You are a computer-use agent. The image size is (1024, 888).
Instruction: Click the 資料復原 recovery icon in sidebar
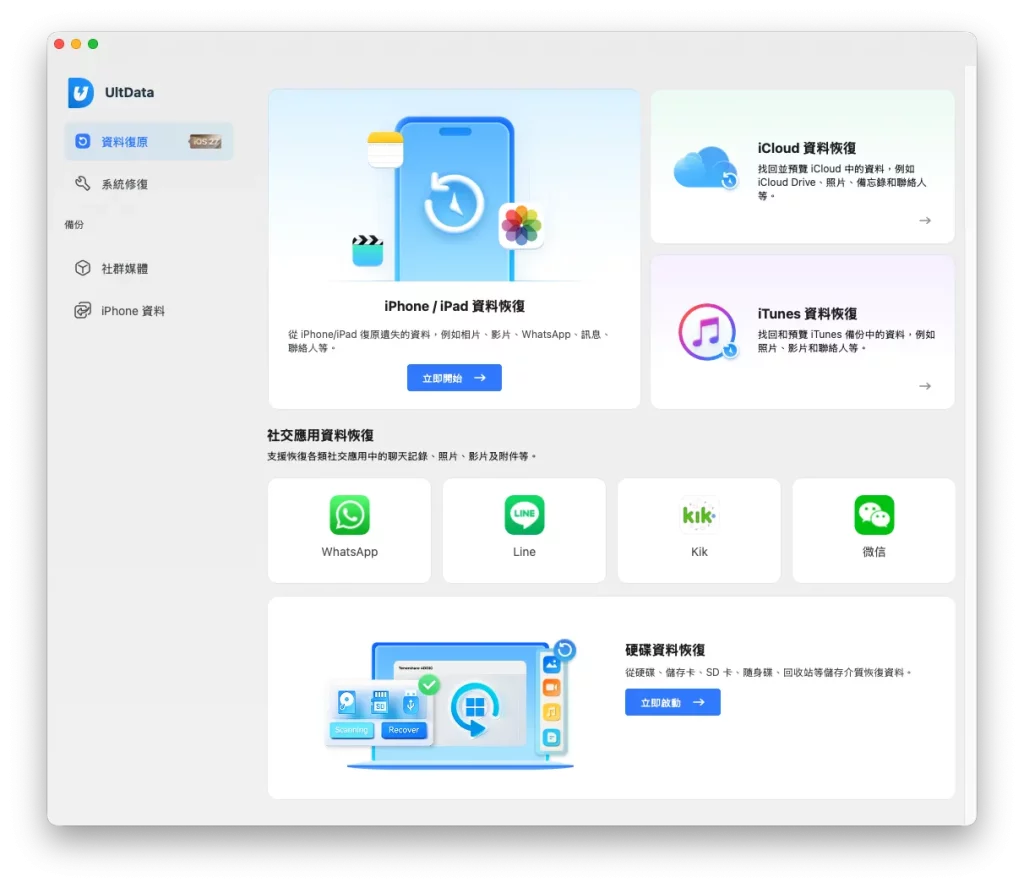82,141
